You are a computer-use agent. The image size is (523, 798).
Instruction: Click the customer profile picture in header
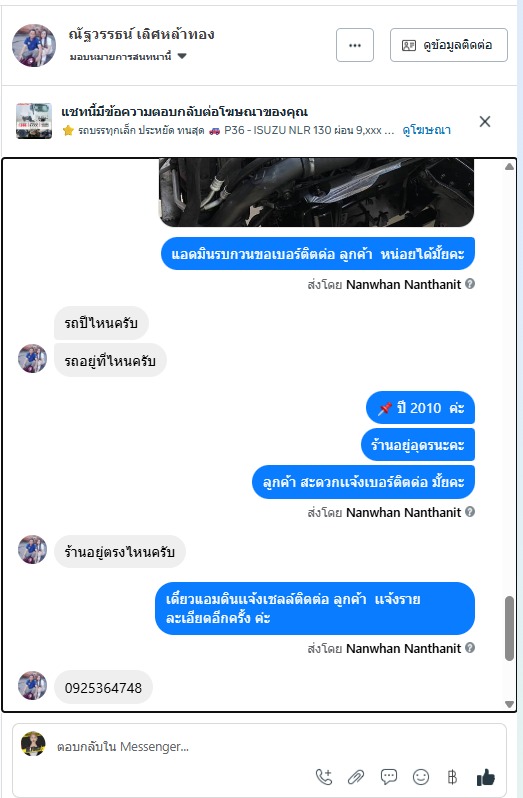pyautogui.click(x=34, y=45)
